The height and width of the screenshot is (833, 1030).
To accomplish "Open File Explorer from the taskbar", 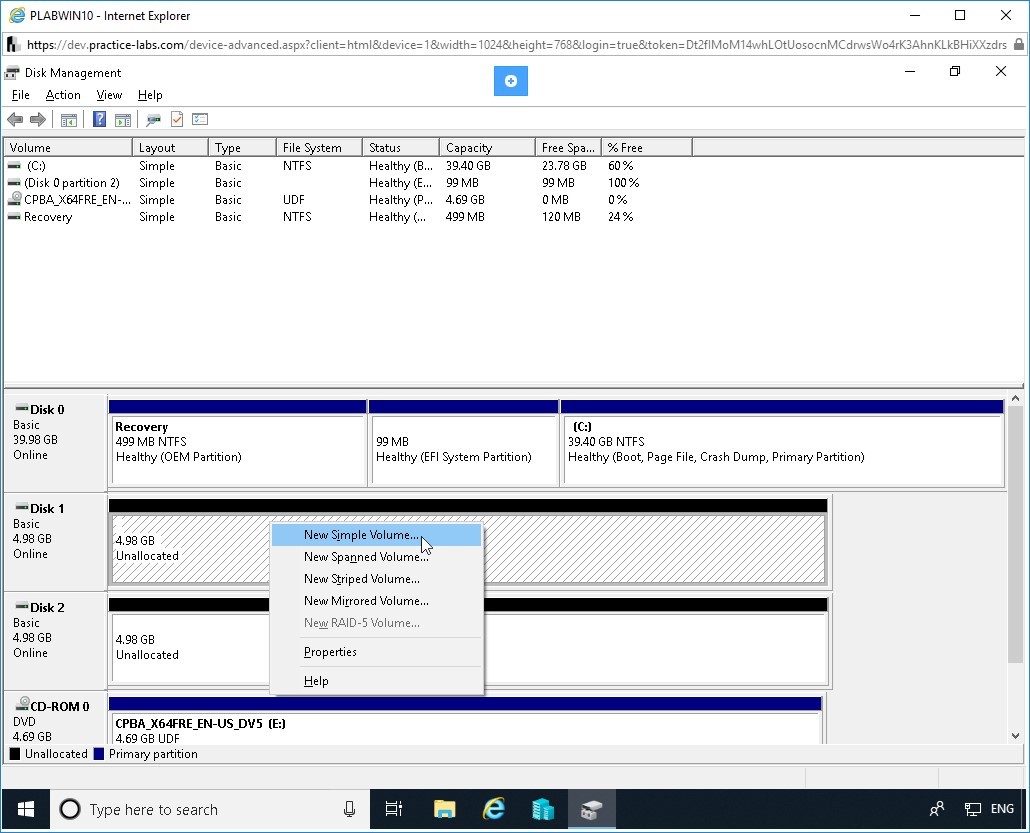I will click(x=445, y=809).
